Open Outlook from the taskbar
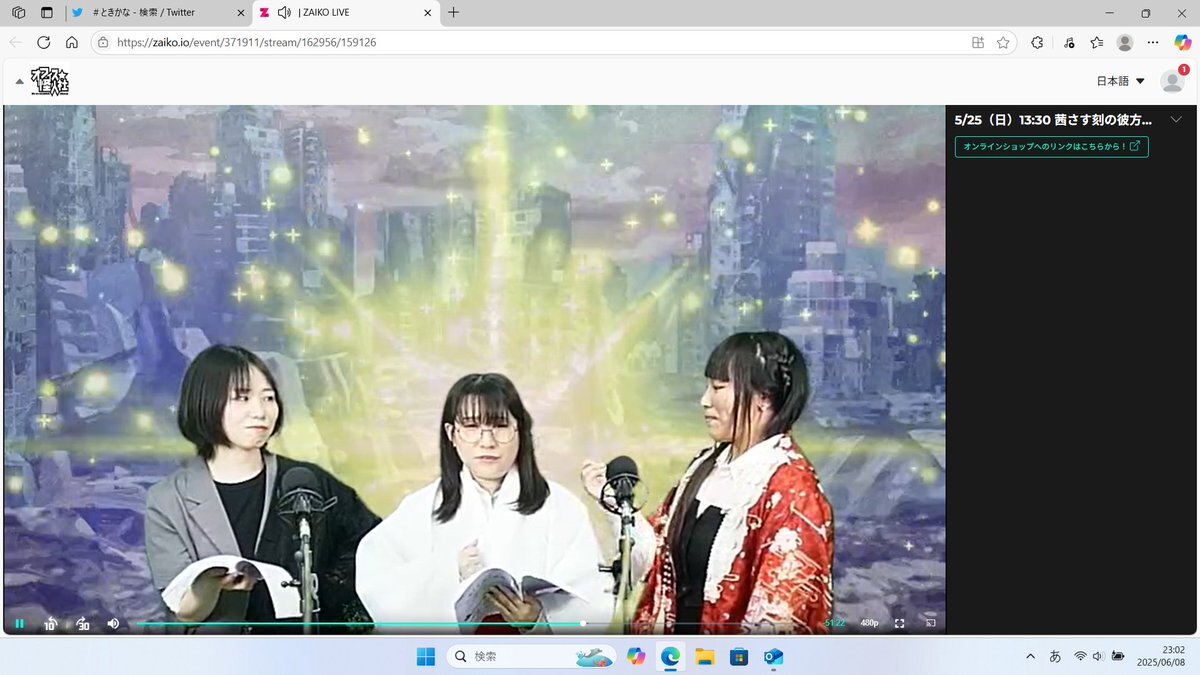This screenshot has height=675, width=1200. (773, 656)
